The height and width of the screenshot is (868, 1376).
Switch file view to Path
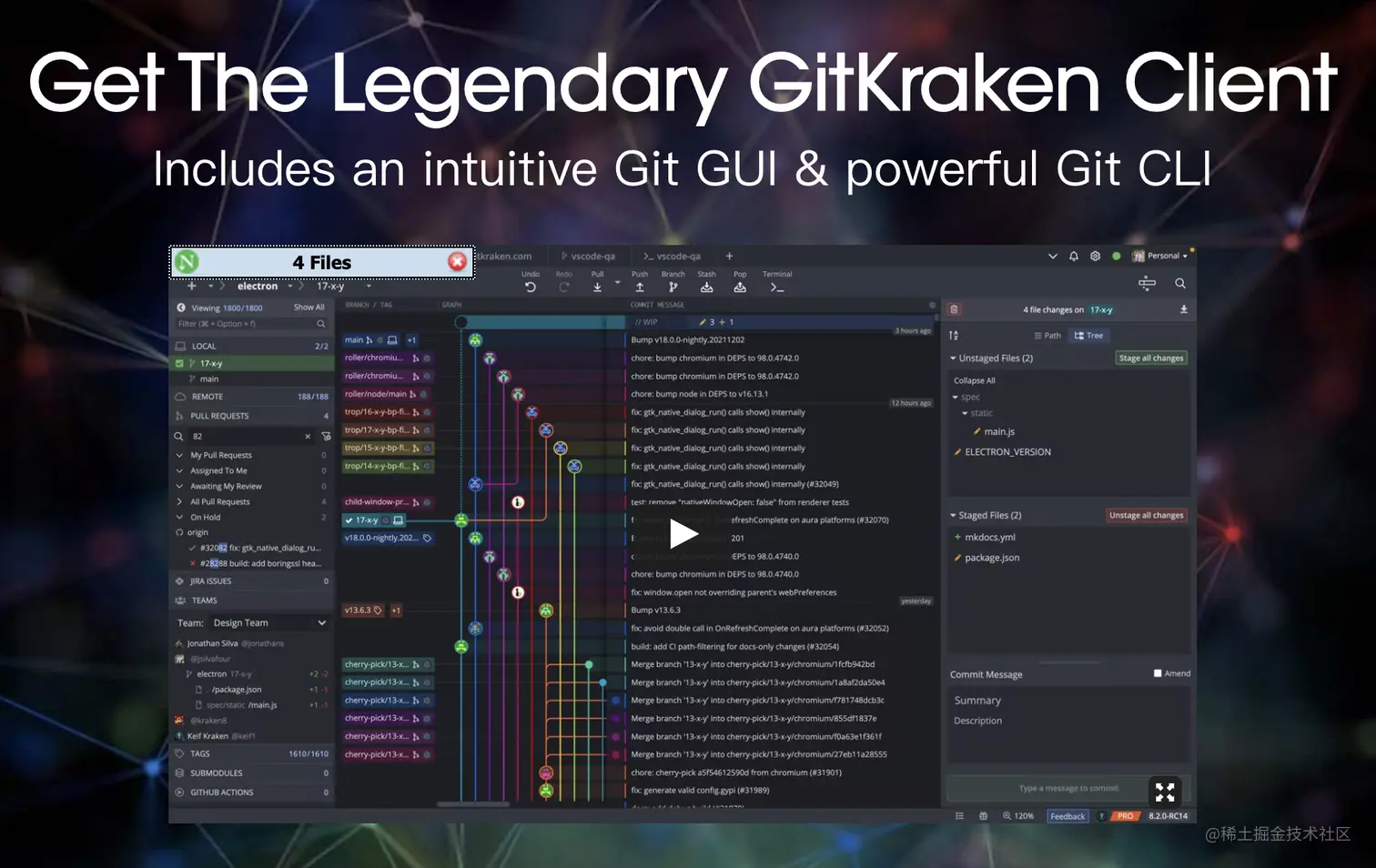(1047, 336)
